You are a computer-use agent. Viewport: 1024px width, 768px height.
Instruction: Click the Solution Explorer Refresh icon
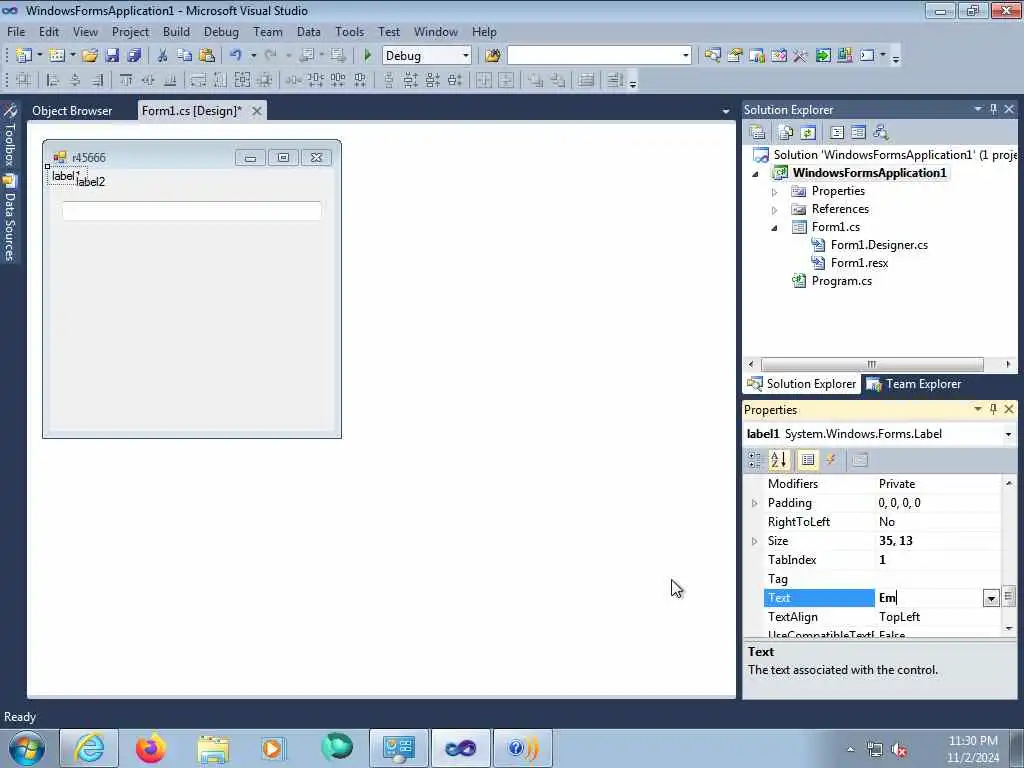(808, 133)
